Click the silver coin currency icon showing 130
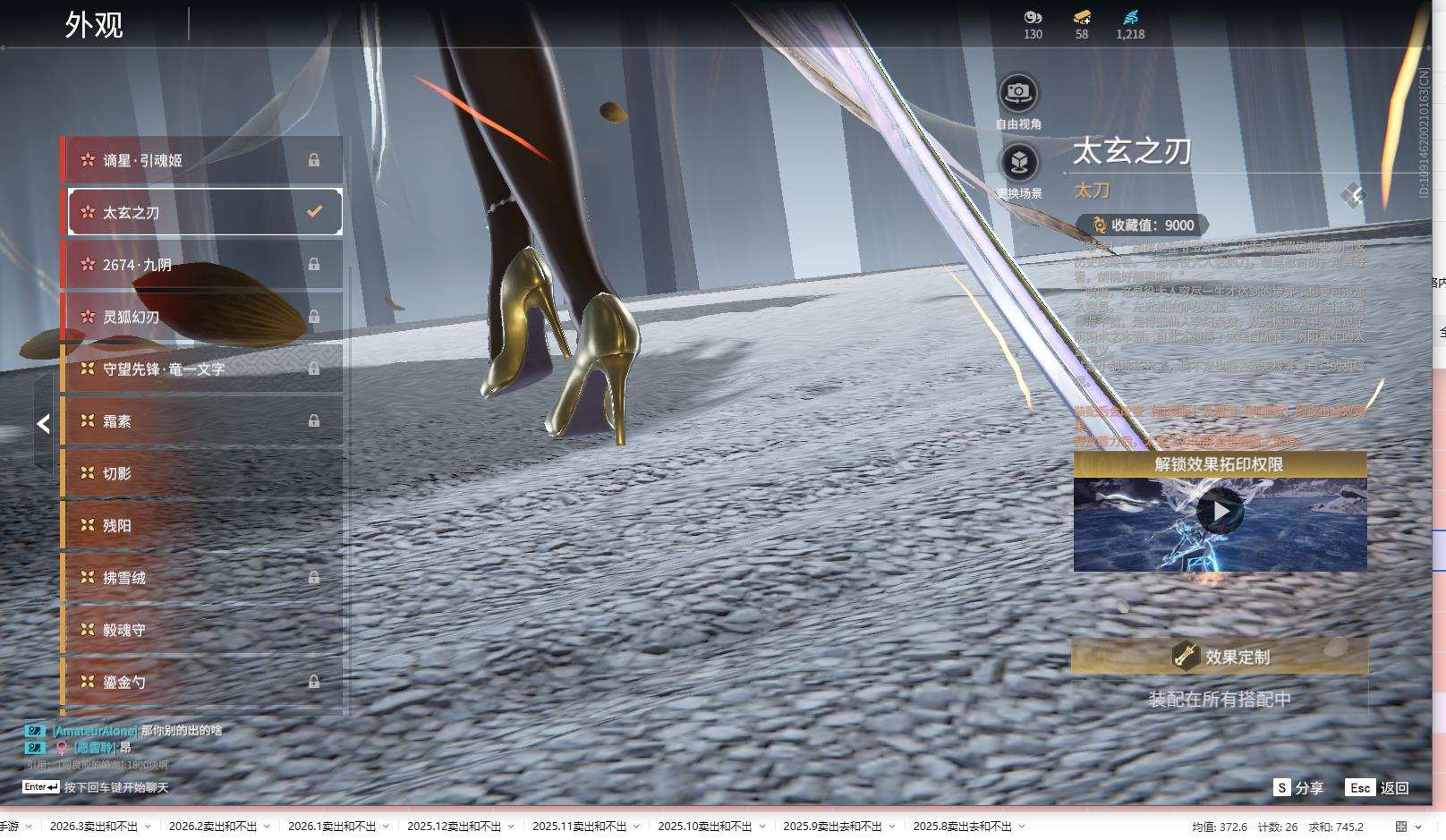This screenshot has height=840, width=1446. point(1033,17)
